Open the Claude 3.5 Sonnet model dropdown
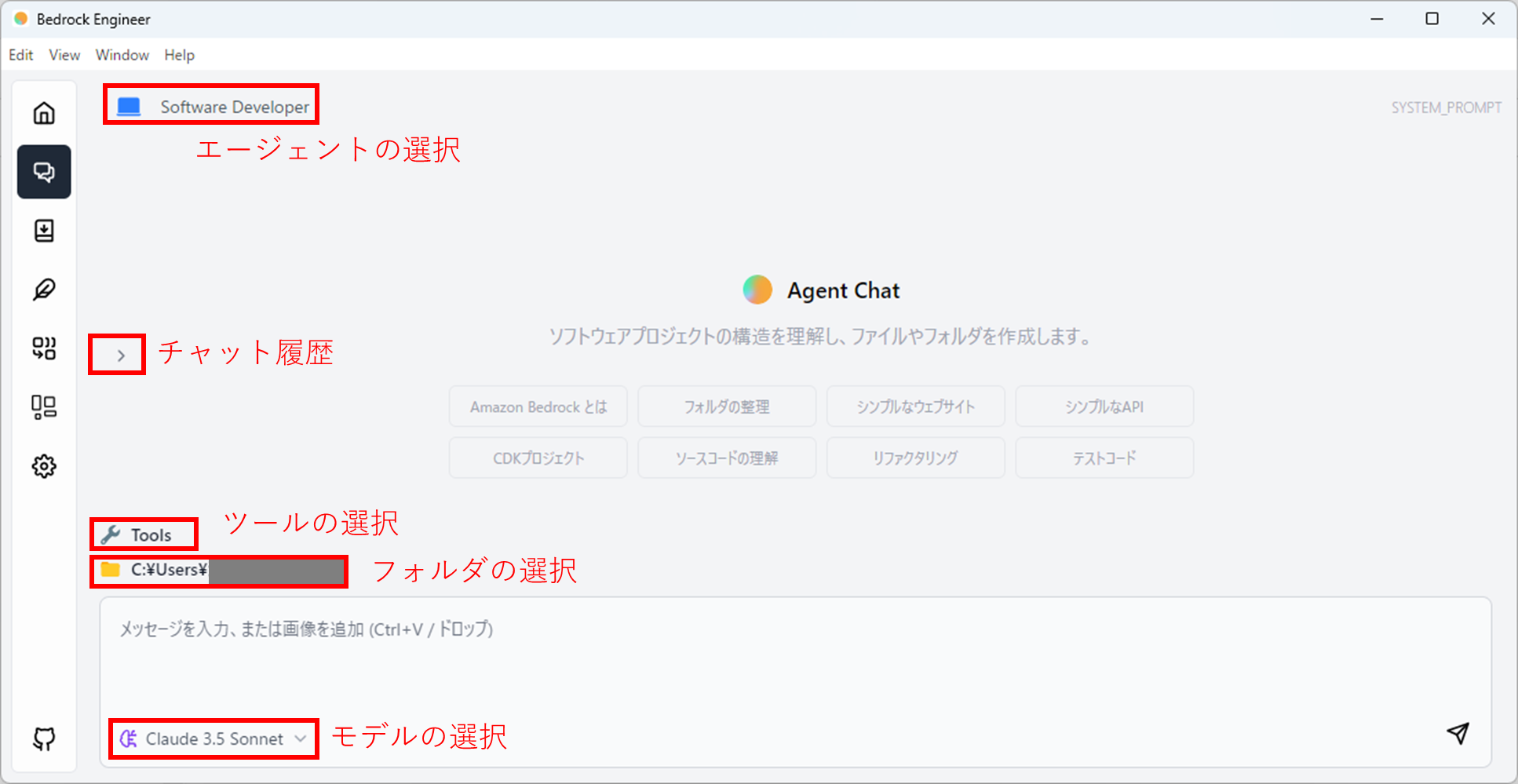This screenshot has height=784, width=1518. pyautogui.click(x=213, y=738)
